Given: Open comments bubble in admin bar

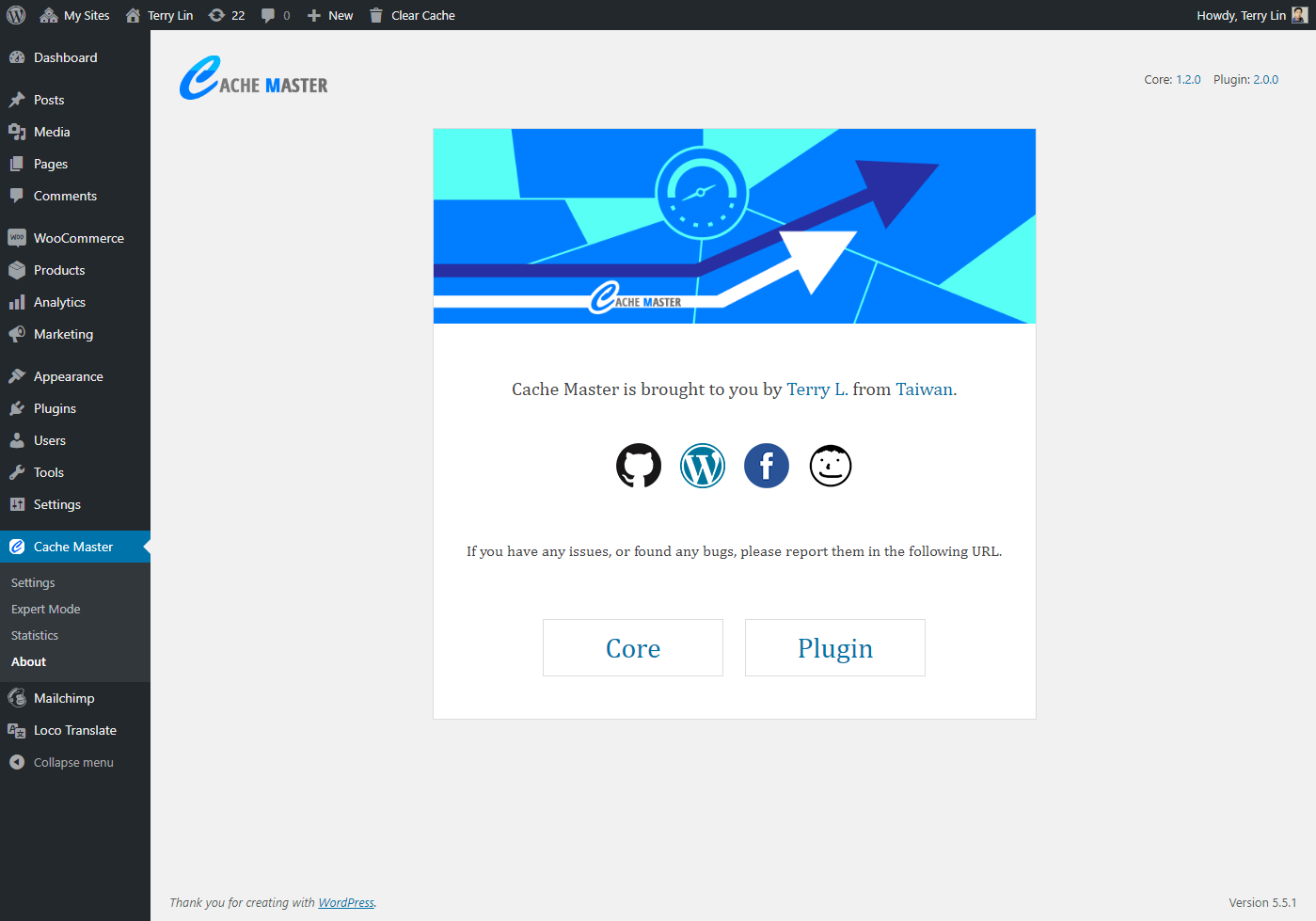Looking at the screenshot, I should 276,15.
